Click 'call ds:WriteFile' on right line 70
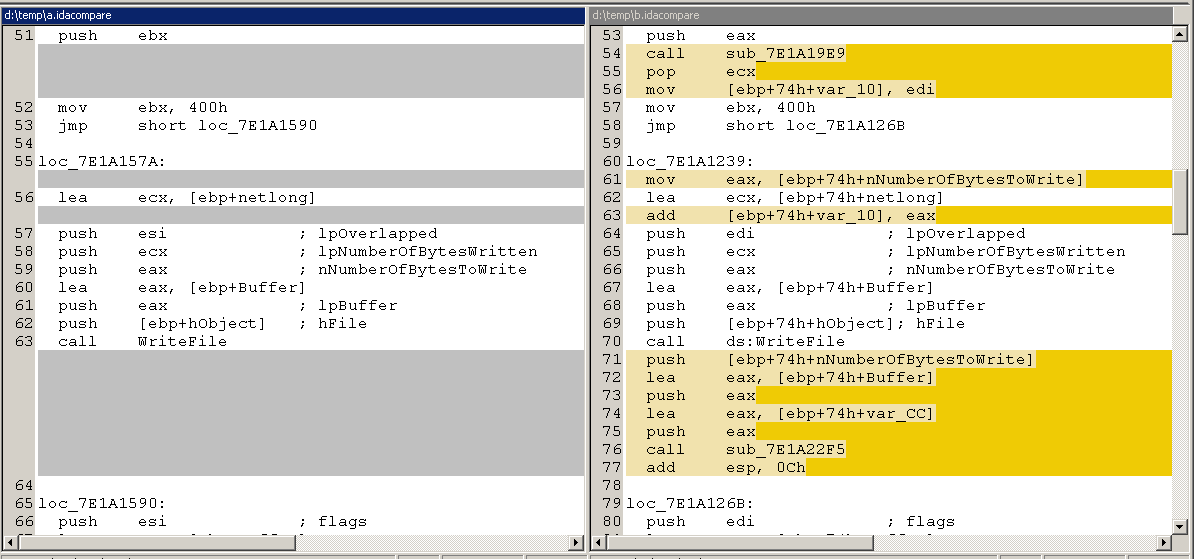This screenshot has width=1194, height=559. point(745,342)
